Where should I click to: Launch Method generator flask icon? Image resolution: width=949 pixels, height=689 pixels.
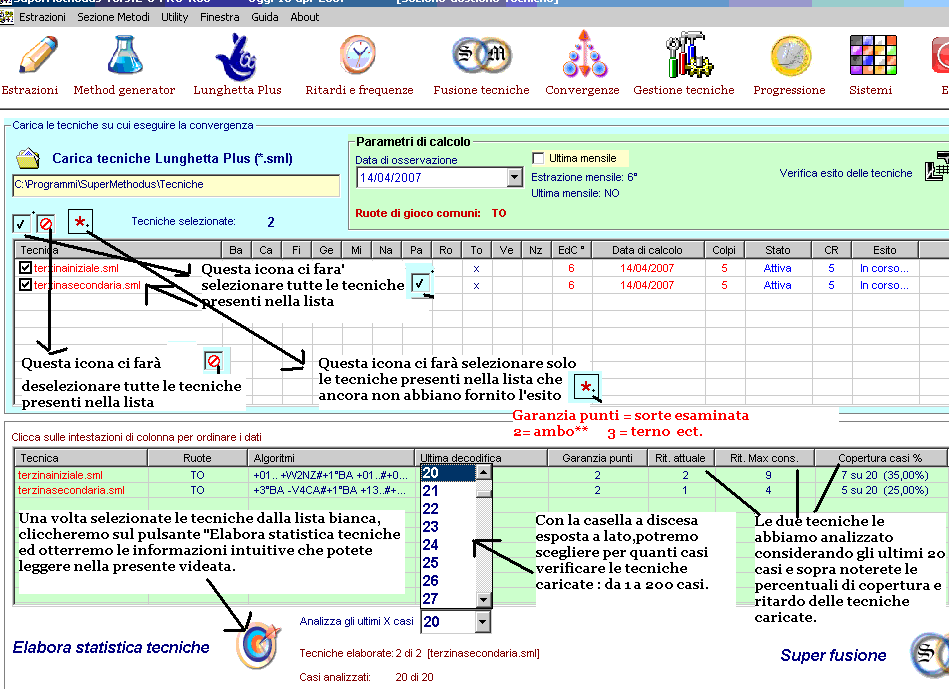click(125, 55)
